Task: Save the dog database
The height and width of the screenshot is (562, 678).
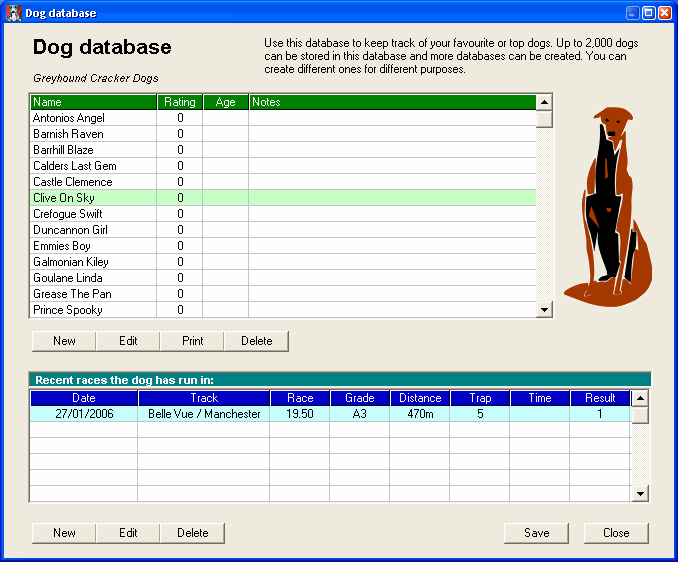Action: (x=536, y=533)
